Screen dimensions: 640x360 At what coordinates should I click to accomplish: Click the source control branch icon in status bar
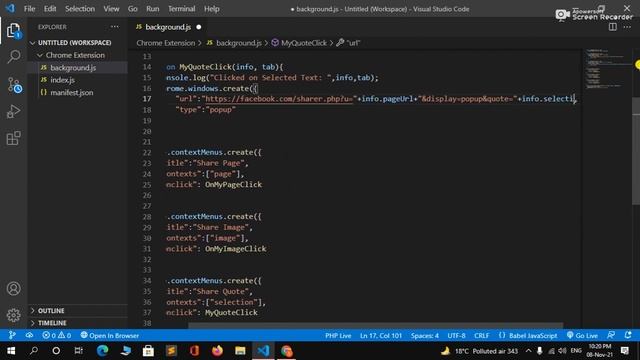tap(12, 335)
